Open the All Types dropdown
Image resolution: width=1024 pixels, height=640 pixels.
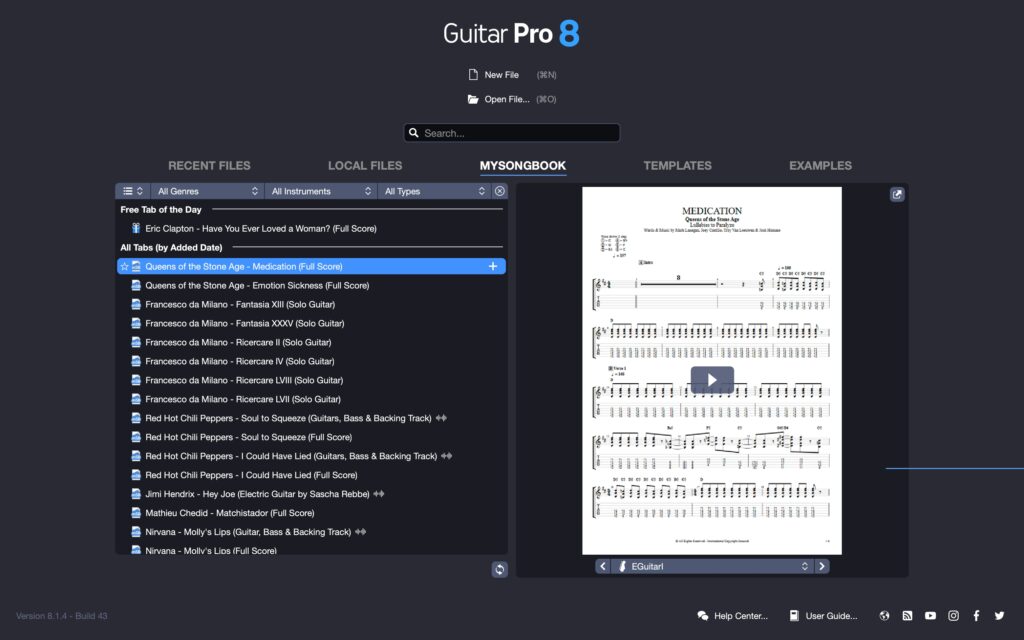tap(434, 190)
